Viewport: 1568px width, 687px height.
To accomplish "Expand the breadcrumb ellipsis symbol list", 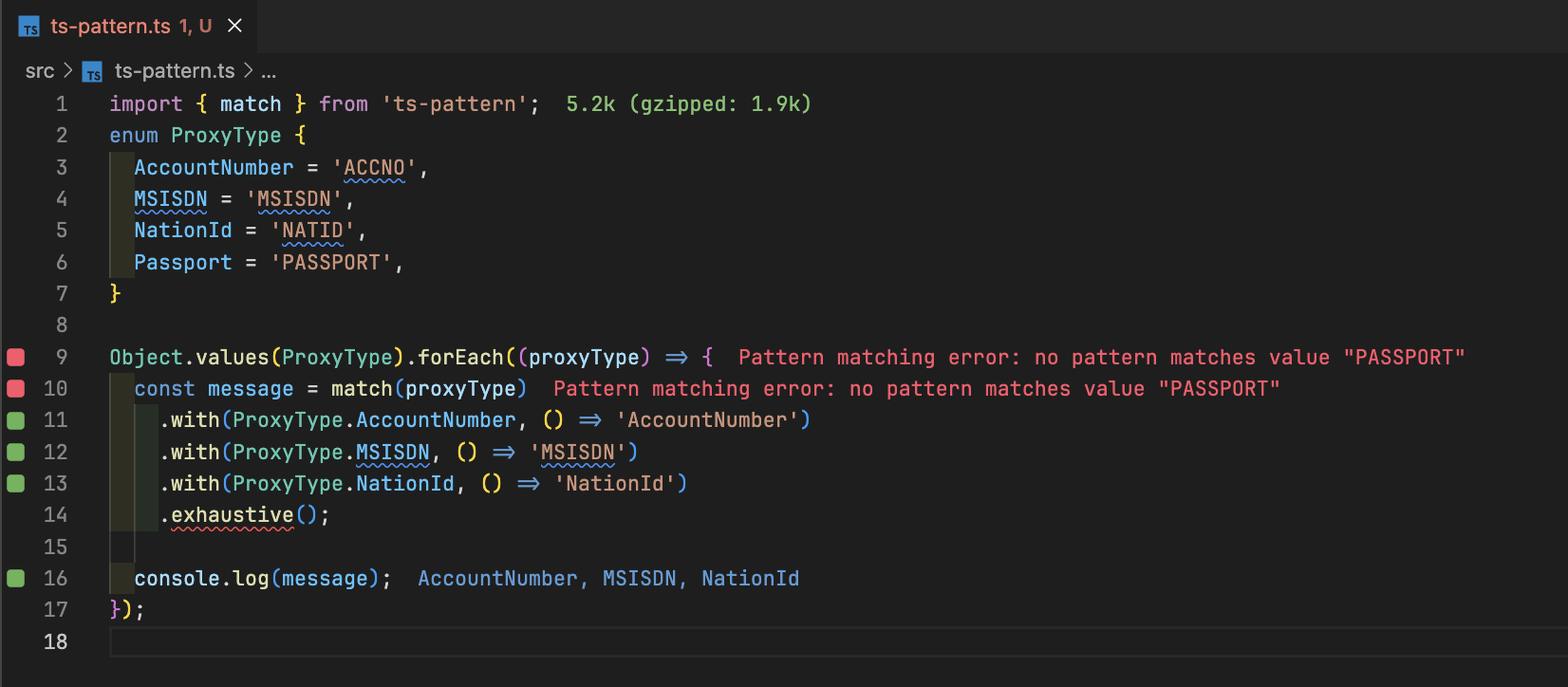I will click(x=269, y=72).
